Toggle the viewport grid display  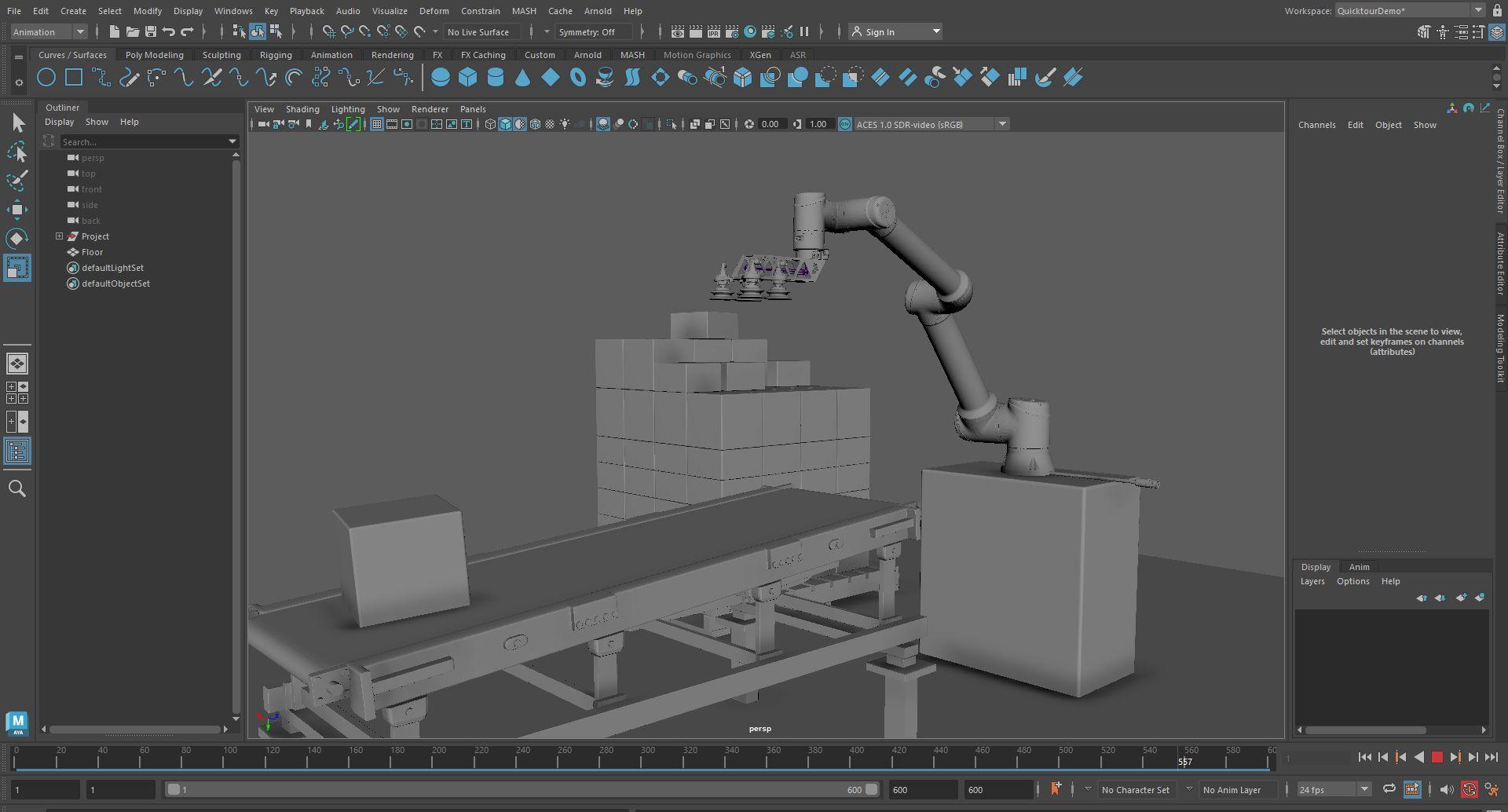pyautogui.click(x=377, y=124)
